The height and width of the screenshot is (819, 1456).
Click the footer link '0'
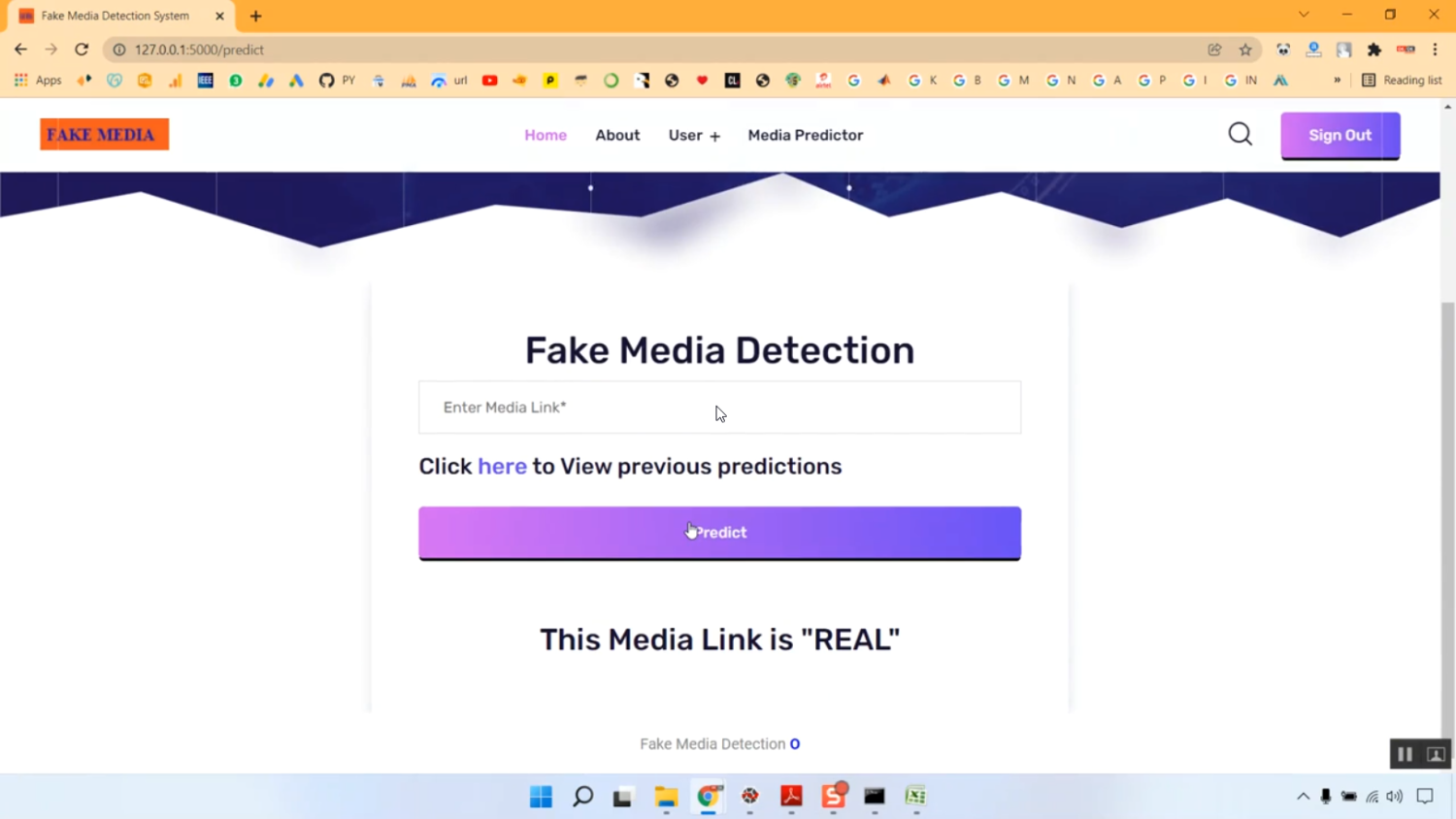795,744
